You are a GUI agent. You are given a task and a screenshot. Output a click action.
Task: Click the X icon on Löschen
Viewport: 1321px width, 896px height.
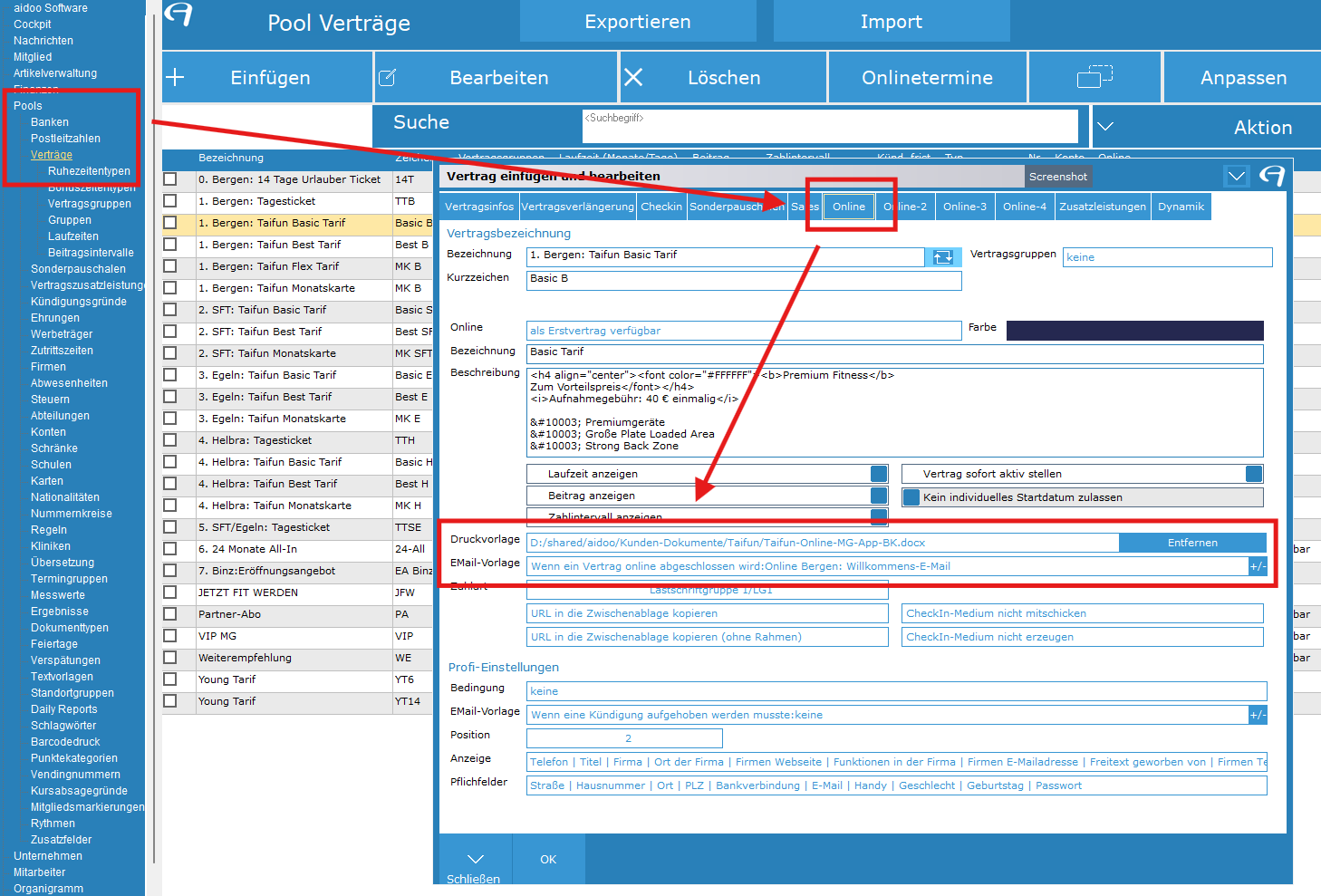pos(633,78)
